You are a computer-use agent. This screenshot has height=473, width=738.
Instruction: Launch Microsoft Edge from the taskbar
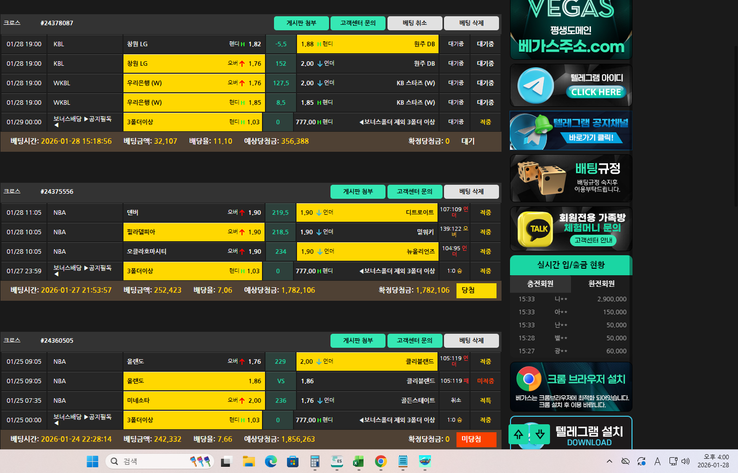click(270, 461)
